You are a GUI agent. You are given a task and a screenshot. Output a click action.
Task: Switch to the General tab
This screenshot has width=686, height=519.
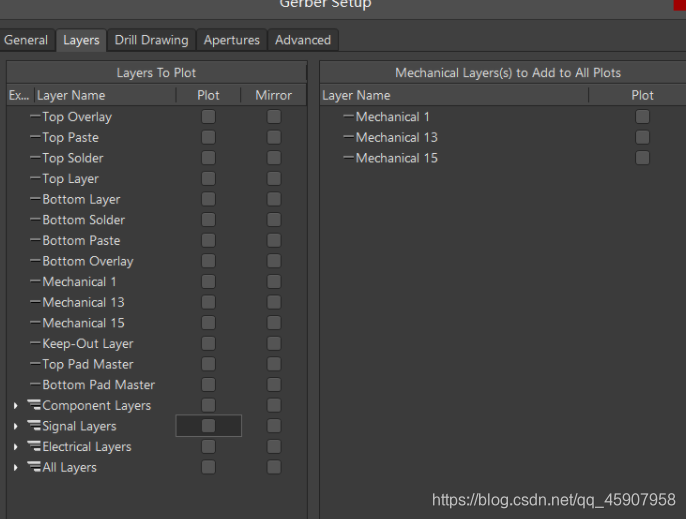point(26,40)
